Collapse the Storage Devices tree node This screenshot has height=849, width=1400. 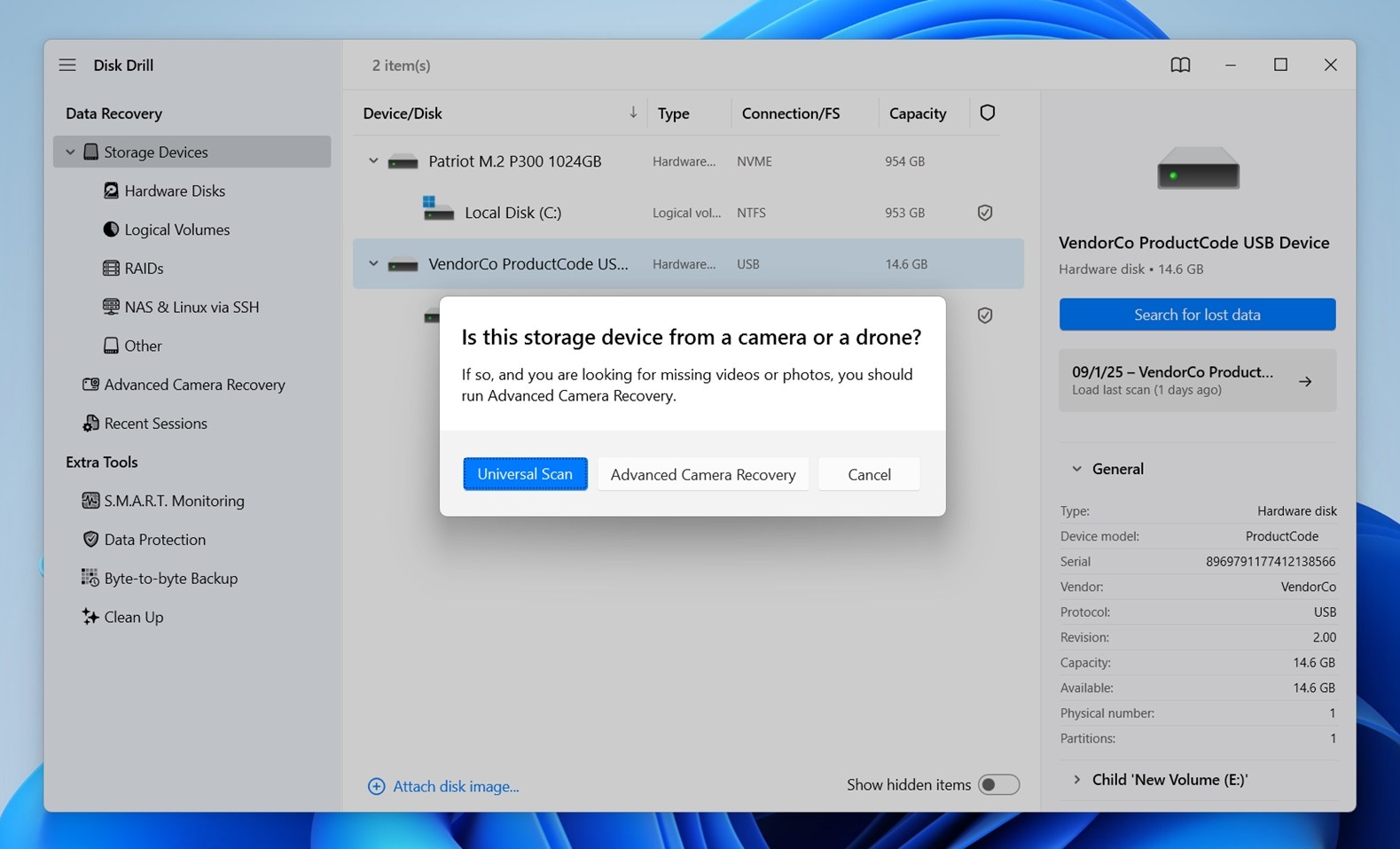click(70, 152)
